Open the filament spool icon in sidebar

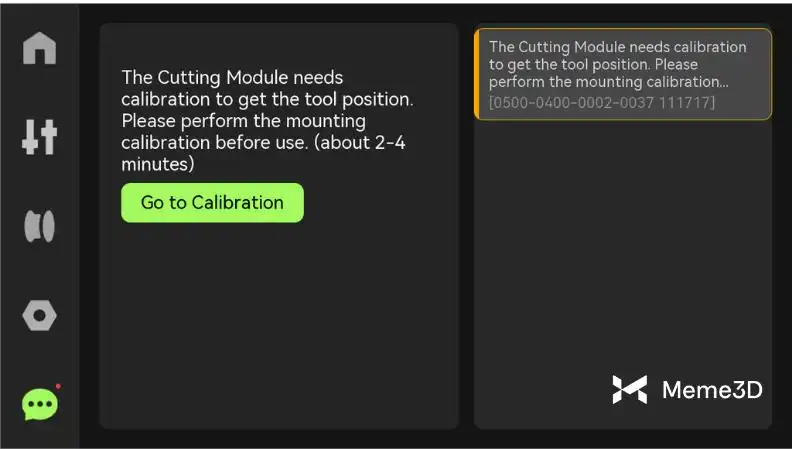point(39,226)
